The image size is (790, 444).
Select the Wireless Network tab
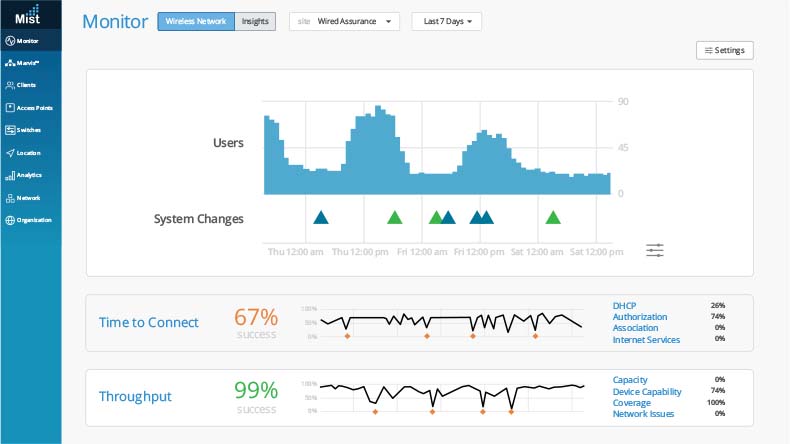pos(196,21)
